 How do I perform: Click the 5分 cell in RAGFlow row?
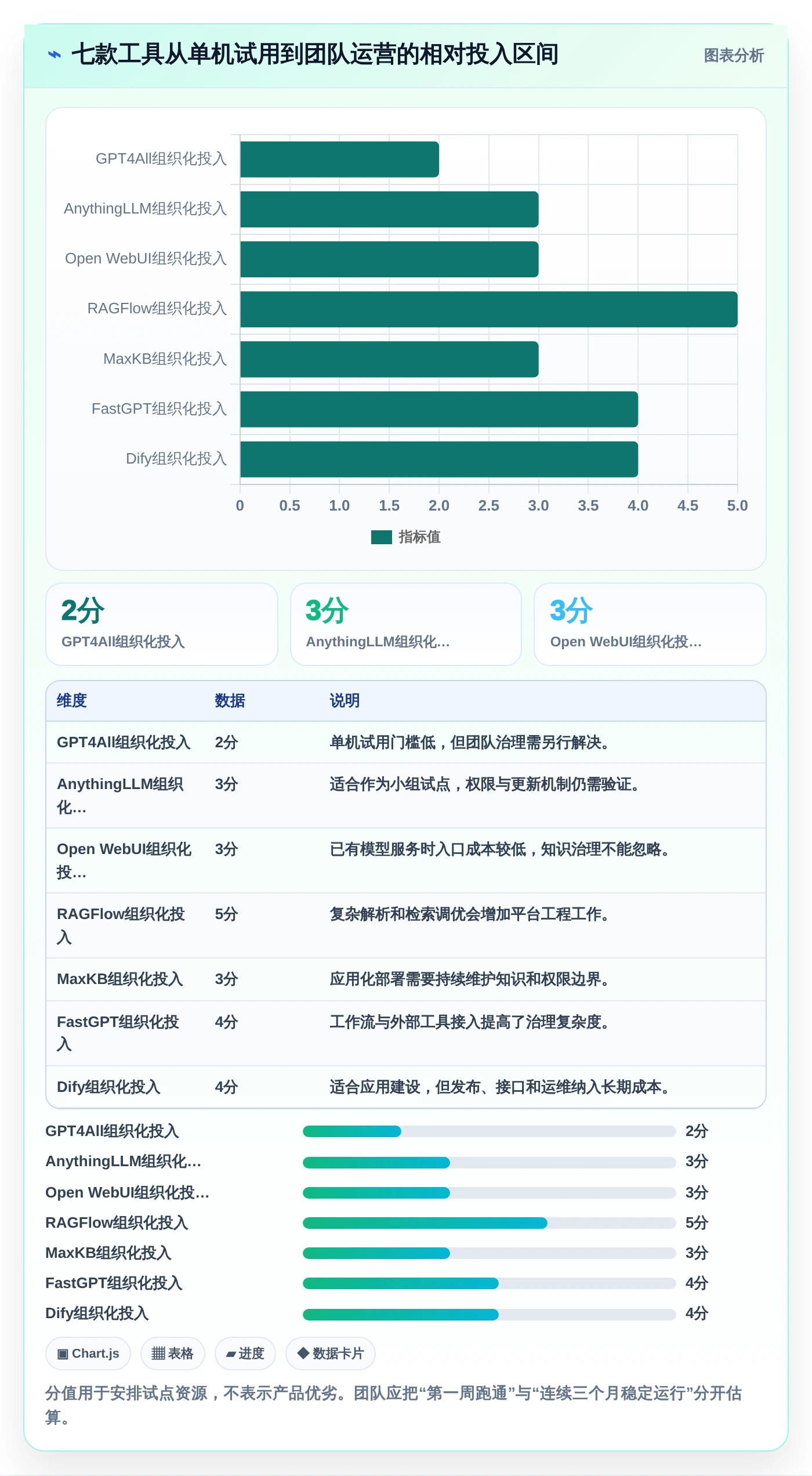(x=227, y=914)
